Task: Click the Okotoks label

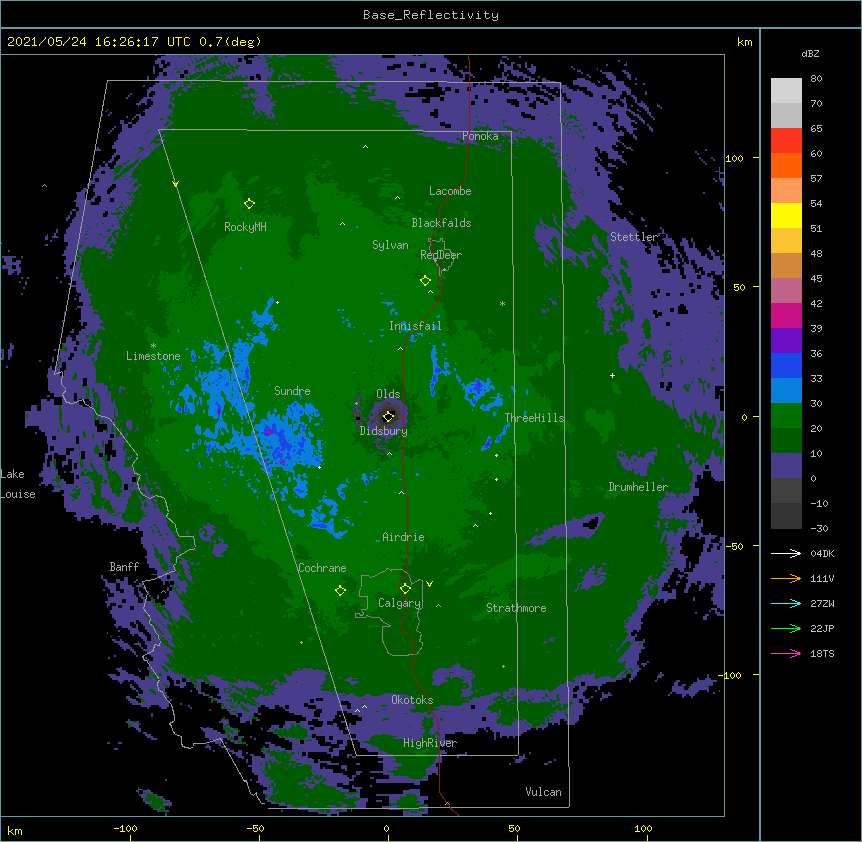Action: pyautogui.click(x=412, y=700)
